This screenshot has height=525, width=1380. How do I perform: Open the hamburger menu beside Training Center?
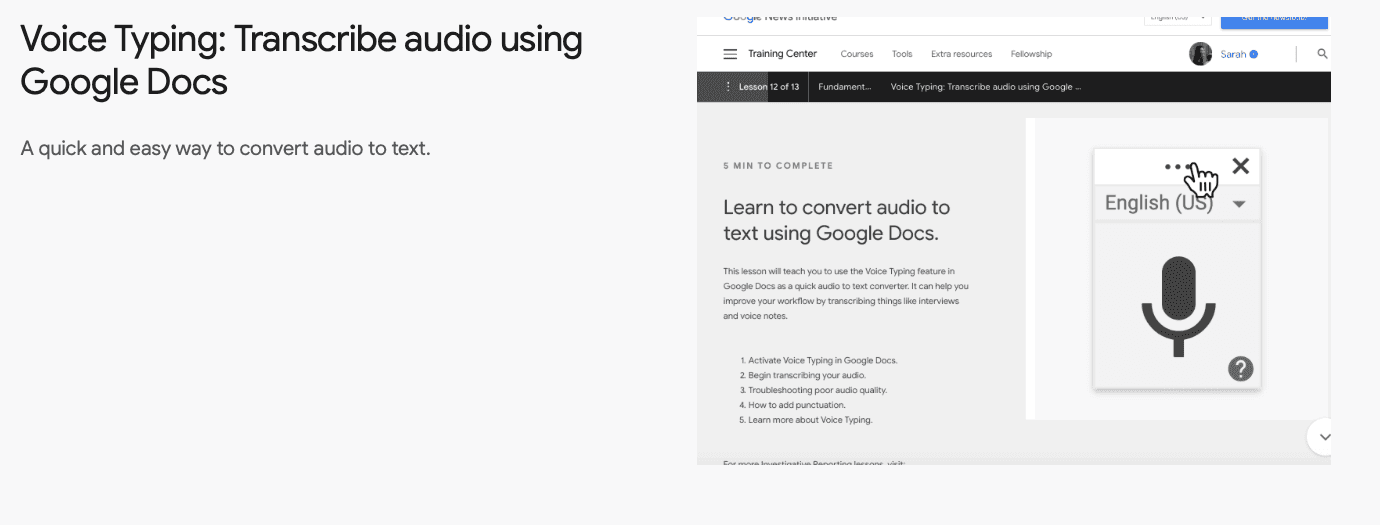point(730,54)
